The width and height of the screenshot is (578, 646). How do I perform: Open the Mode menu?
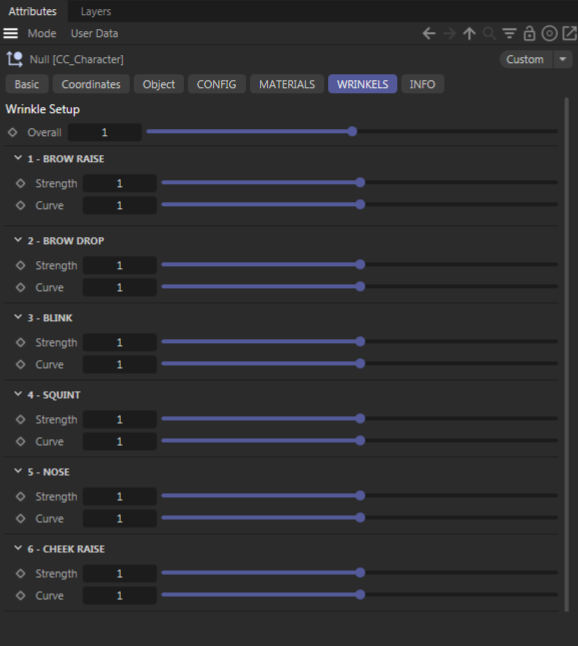point(42,33)
